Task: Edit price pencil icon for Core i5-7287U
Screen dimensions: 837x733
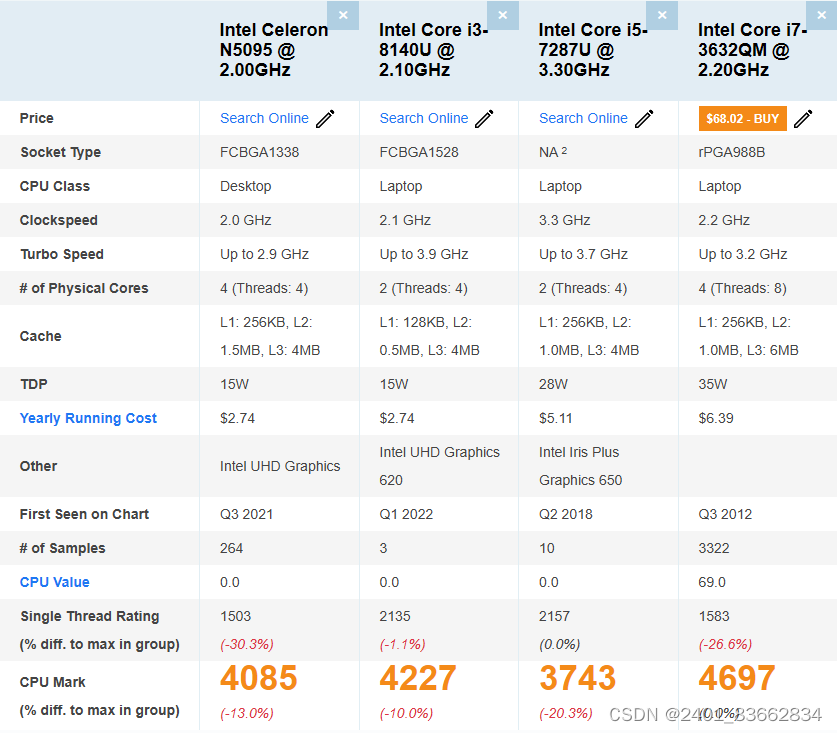Action: pos(644,119)
